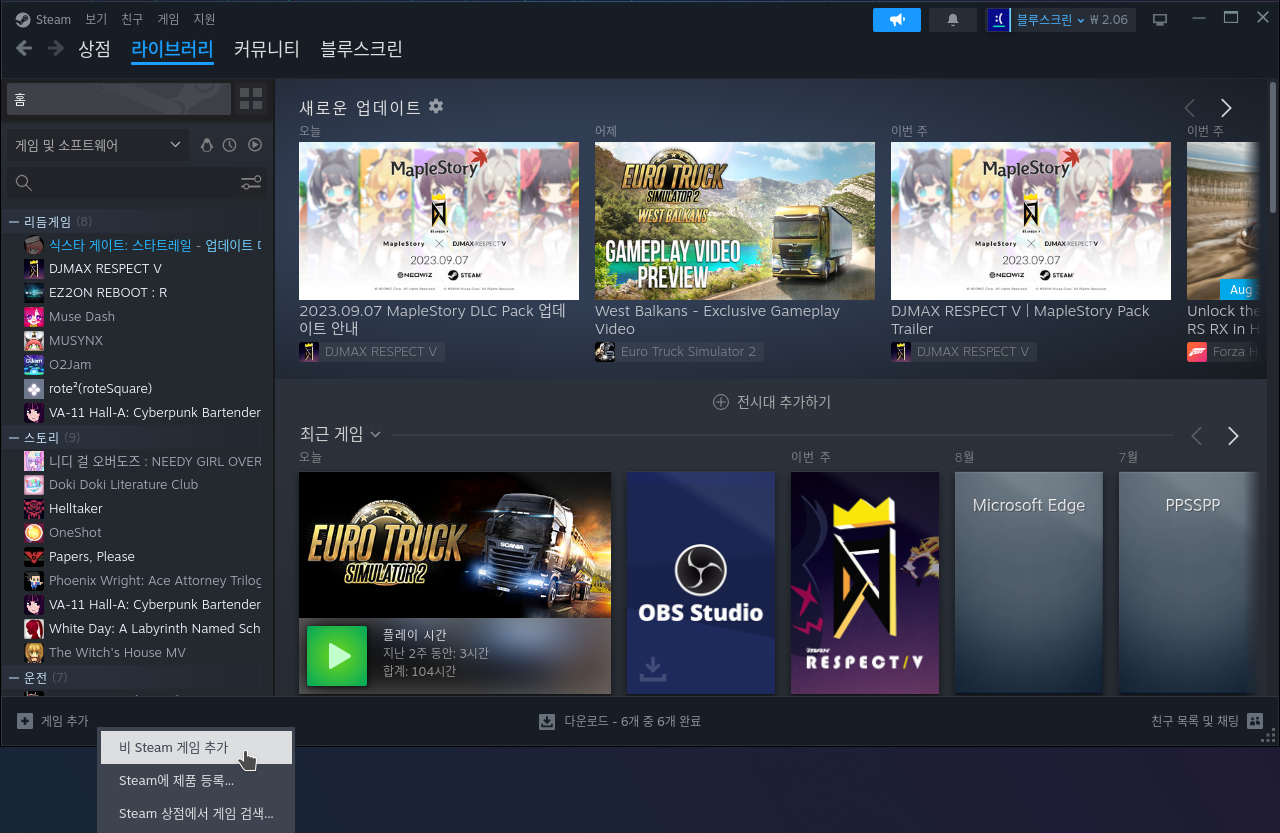Image resolution: width=1280 pixels, height=833 pixels.
Task: Sort by recent activity clock icon
Action: click(x=230, y=145)
